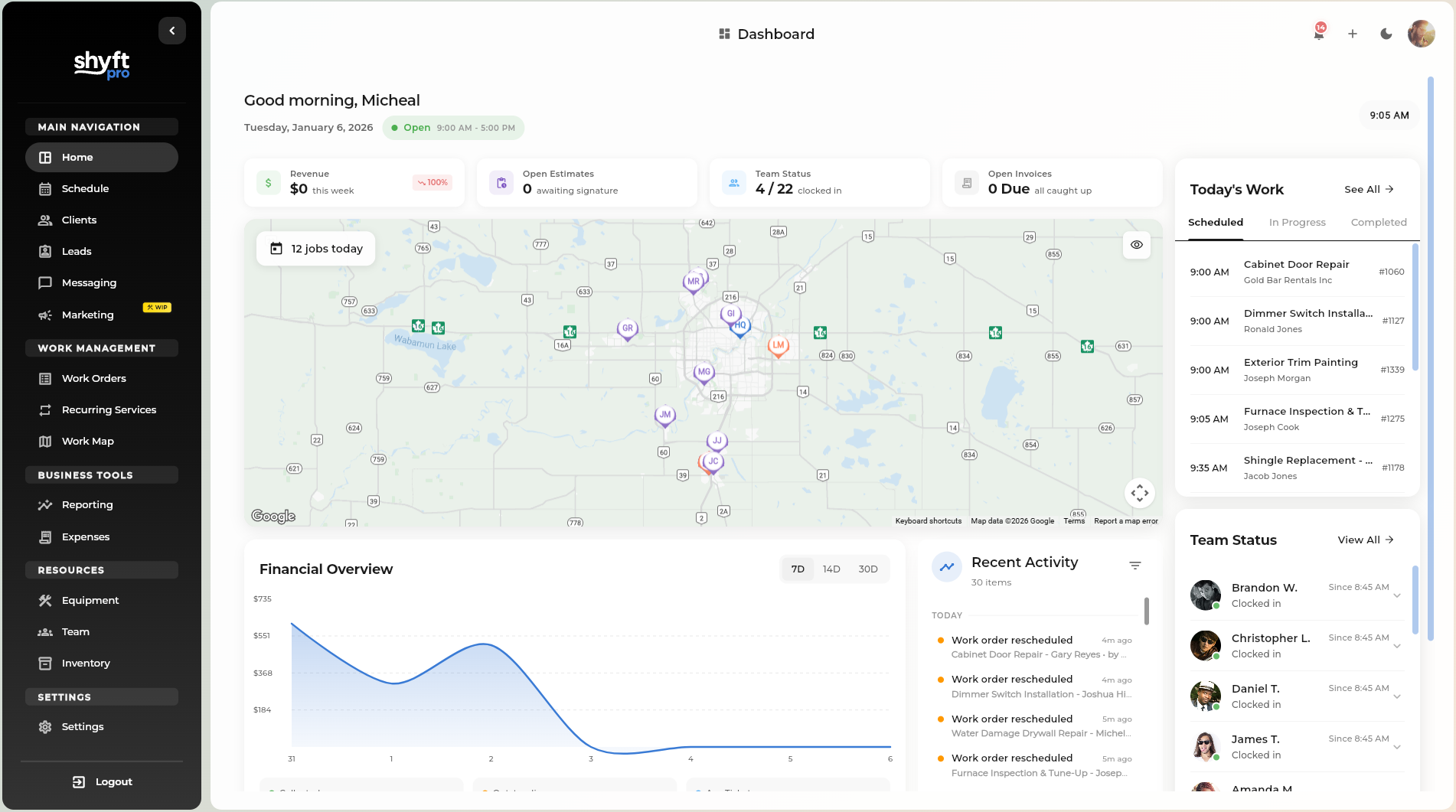This screenshot has width=1456, height=812.
Task: Open the Equipment wrench icon
Action: click(46, 600)
